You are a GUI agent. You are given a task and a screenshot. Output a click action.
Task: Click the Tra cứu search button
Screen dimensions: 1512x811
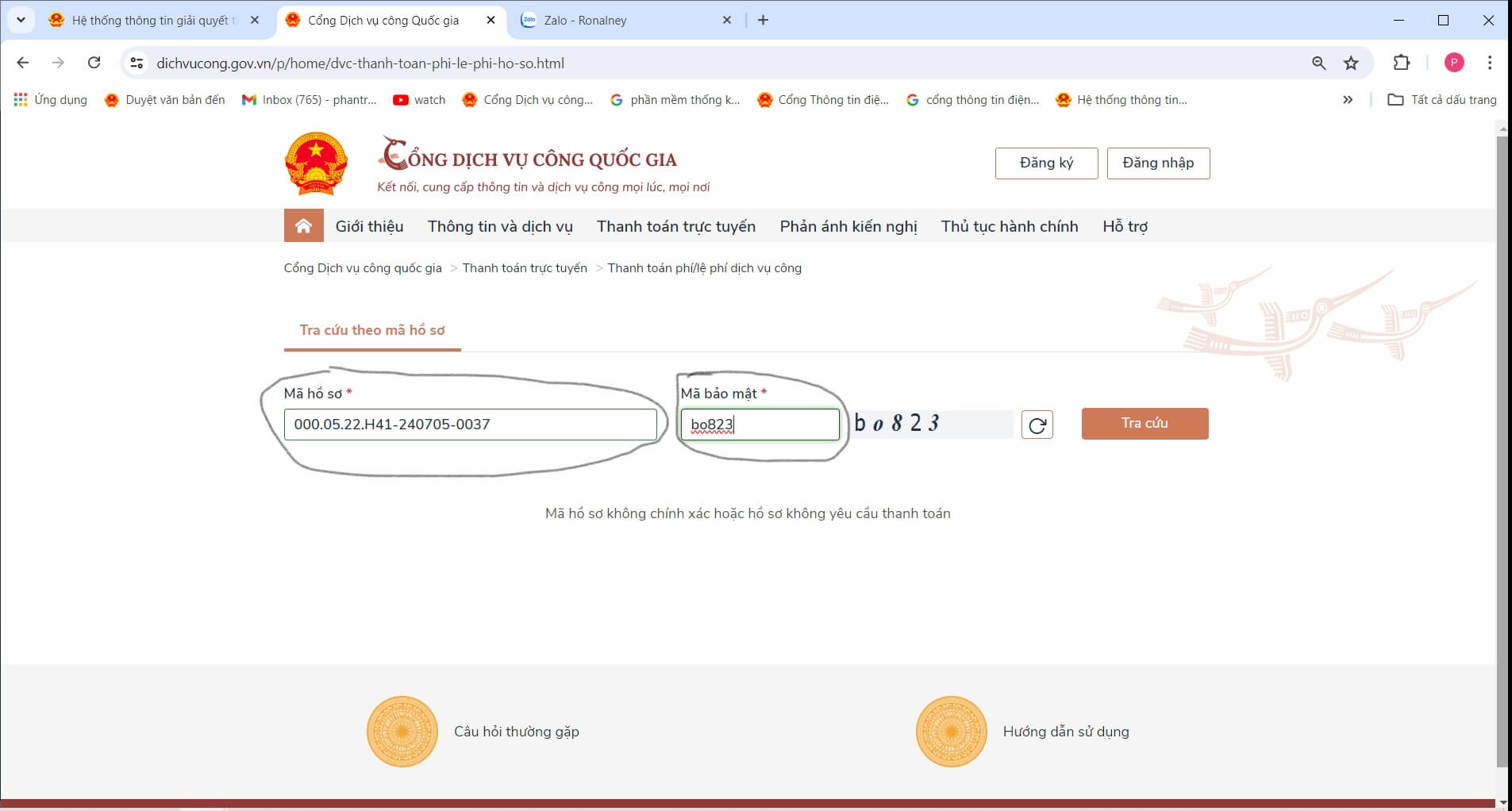tap(1145, 424)
